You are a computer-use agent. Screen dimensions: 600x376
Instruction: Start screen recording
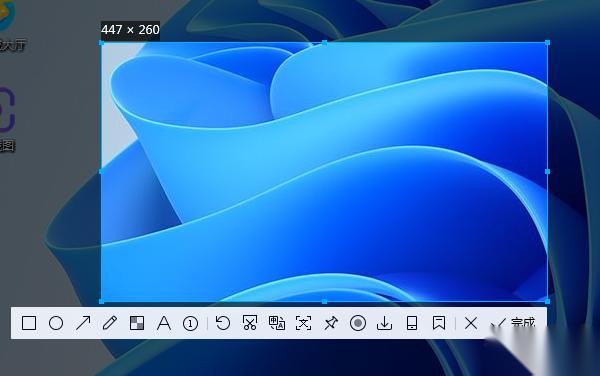358,323
